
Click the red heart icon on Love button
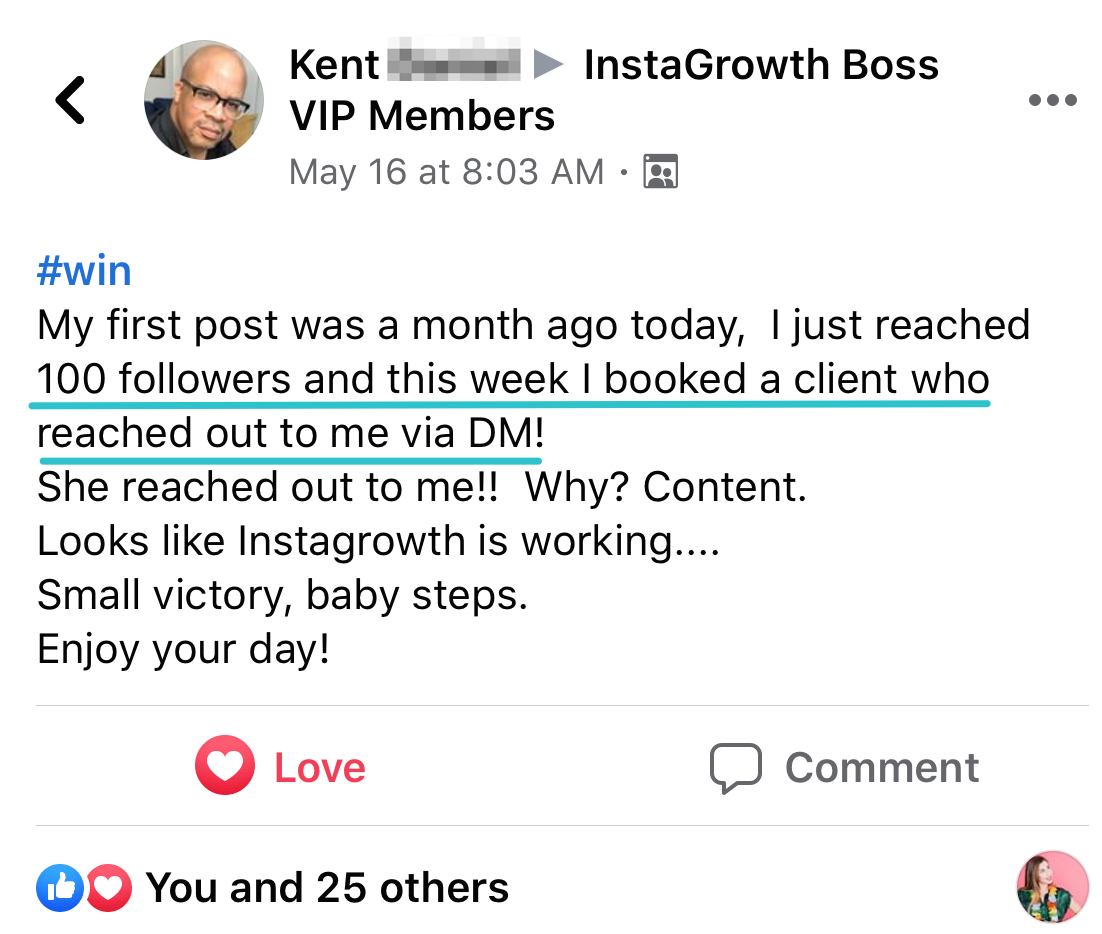point(225,767)
